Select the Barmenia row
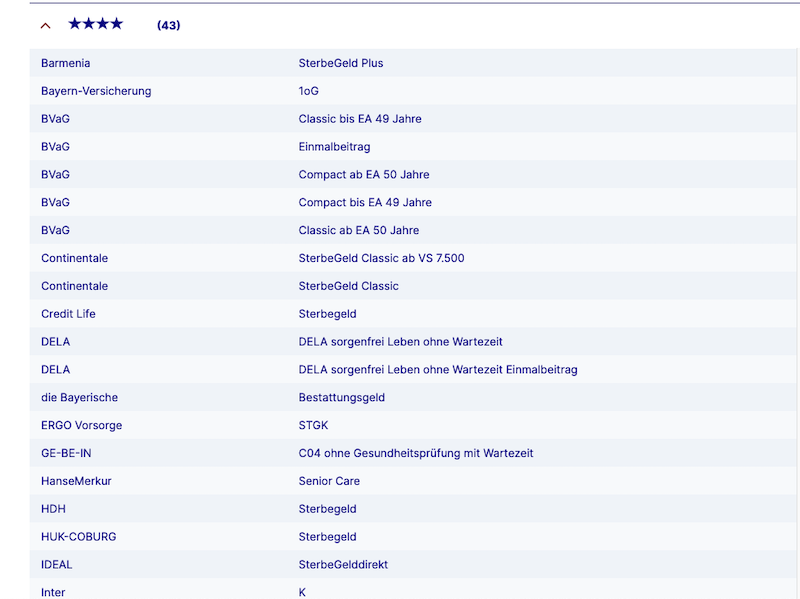Viewport: 800px width, 599px height. click(x=413, y=63)
